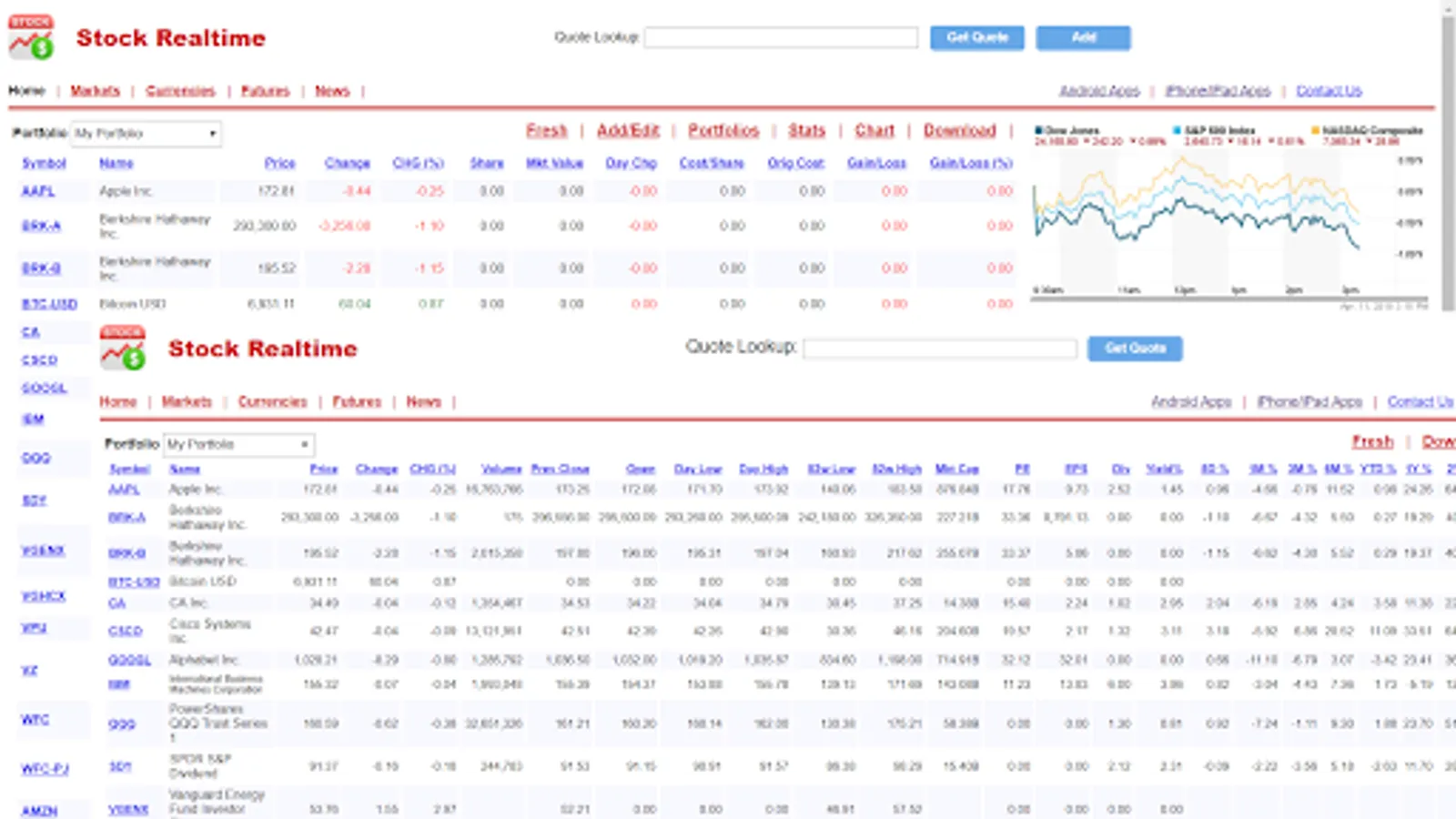Image resolution: width=1456 pixels, height=819 pixels.
Task: Click the blue Add button
Action: click(x=1083, y=37)
